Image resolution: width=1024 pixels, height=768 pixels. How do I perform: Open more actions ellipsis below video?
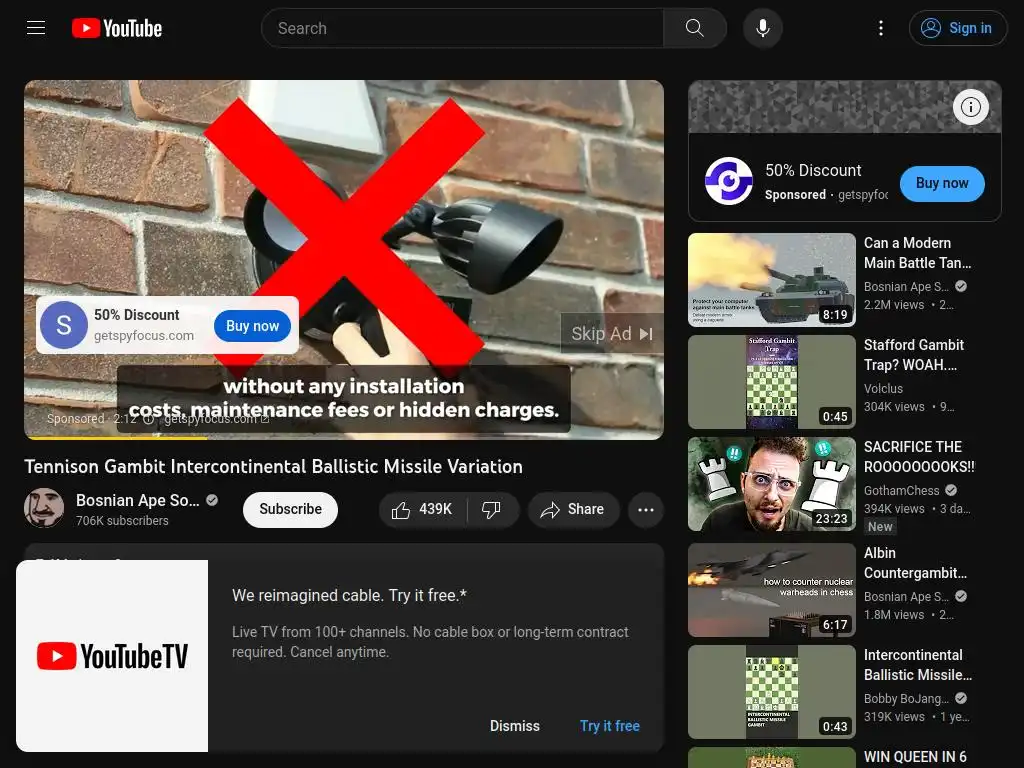(646, 509)
